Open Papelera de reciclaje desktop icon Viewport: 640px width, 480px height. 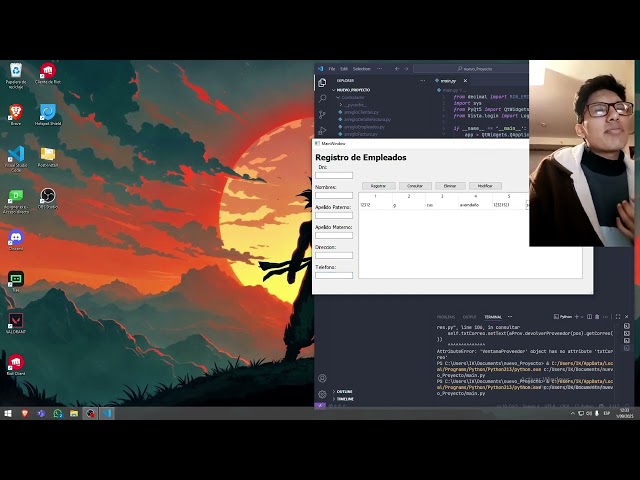[x=16, y=76]
